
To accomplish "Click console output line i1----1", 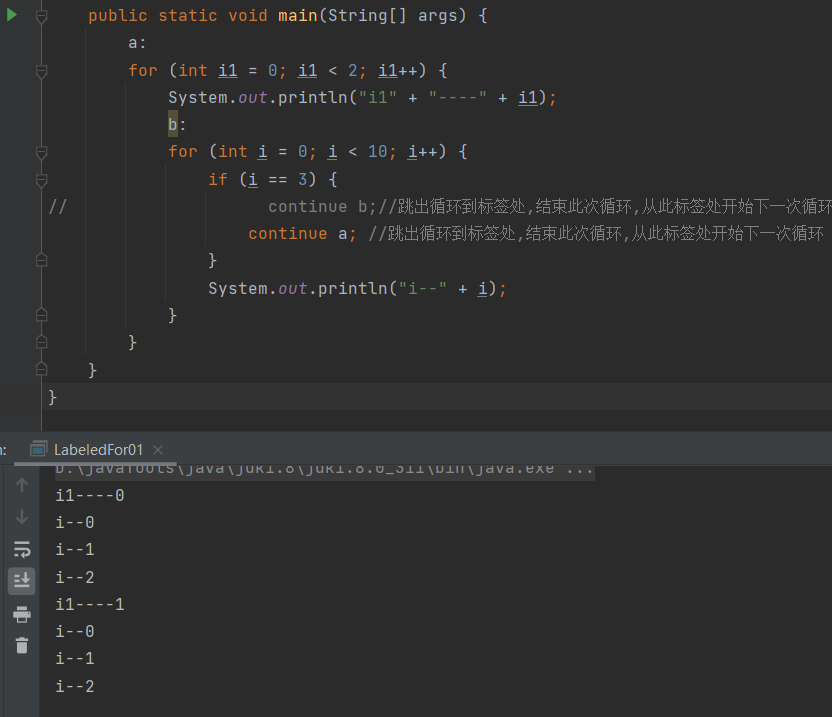I will (x=90, y=604).
